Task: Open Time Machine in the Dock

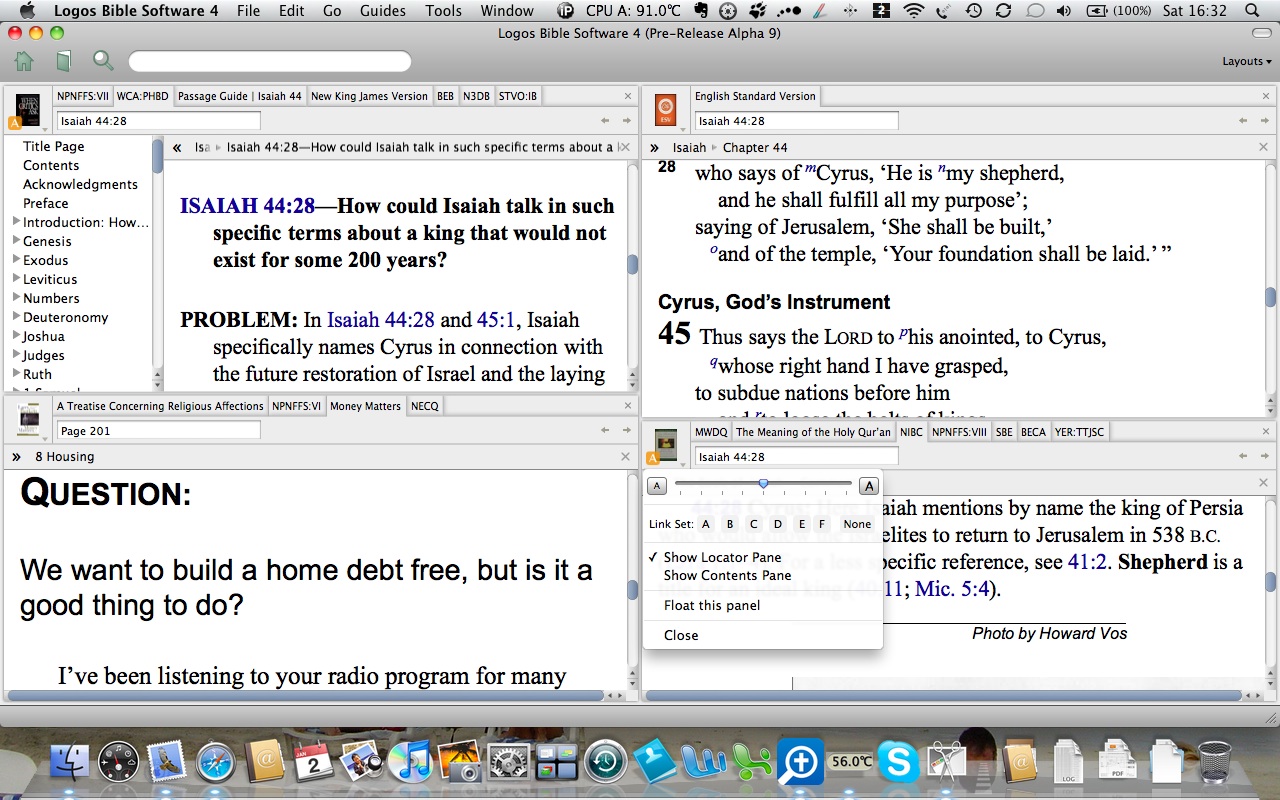Action: tap(605, 763)
